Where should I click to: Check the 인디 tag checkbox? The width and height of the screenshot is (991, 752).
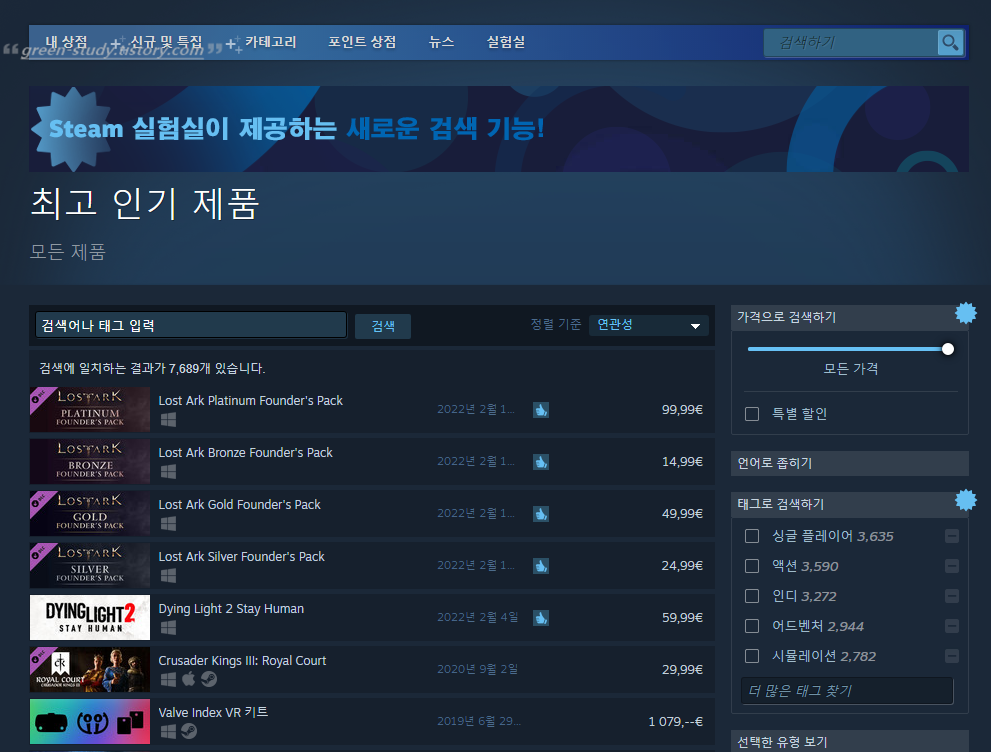tap(752, 596)
